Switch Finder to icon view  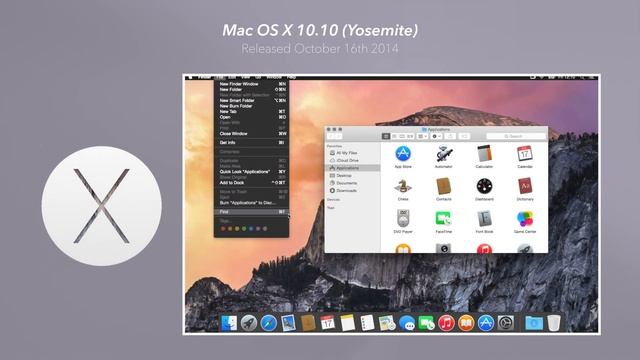pyautogui.click(x=386, y=136)
